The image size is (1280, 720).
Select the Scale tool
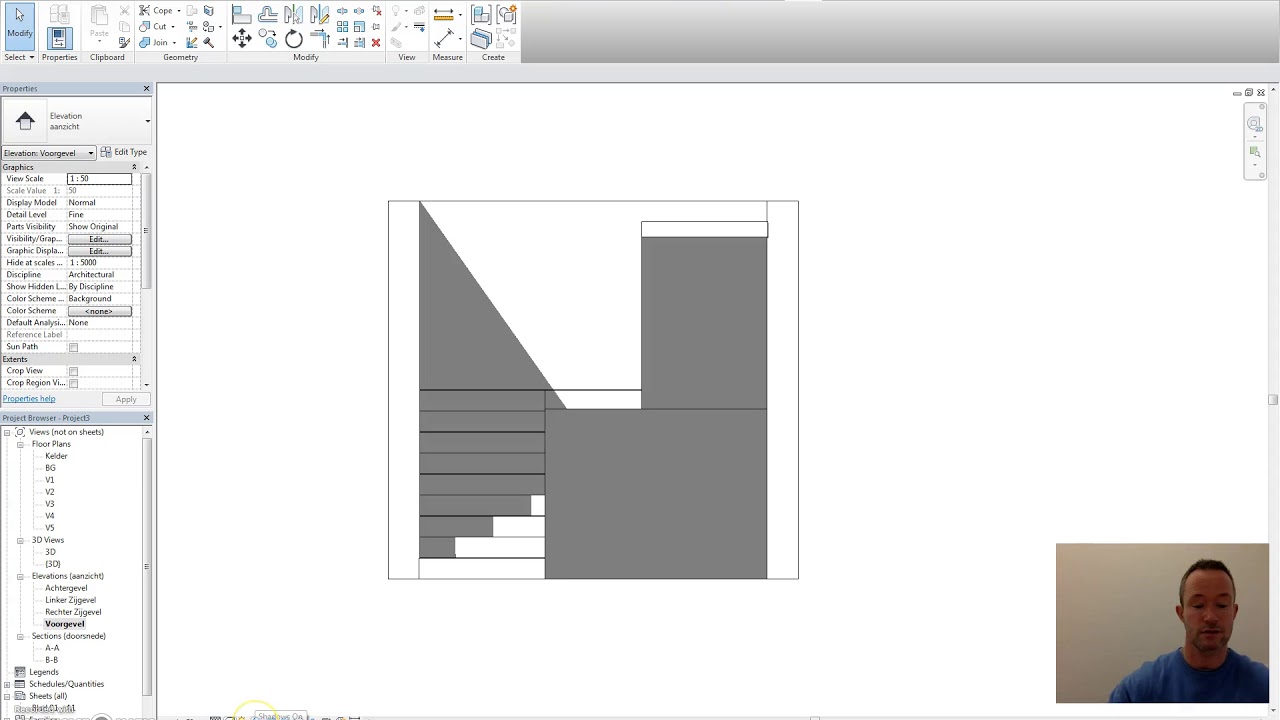click(359, 27)
